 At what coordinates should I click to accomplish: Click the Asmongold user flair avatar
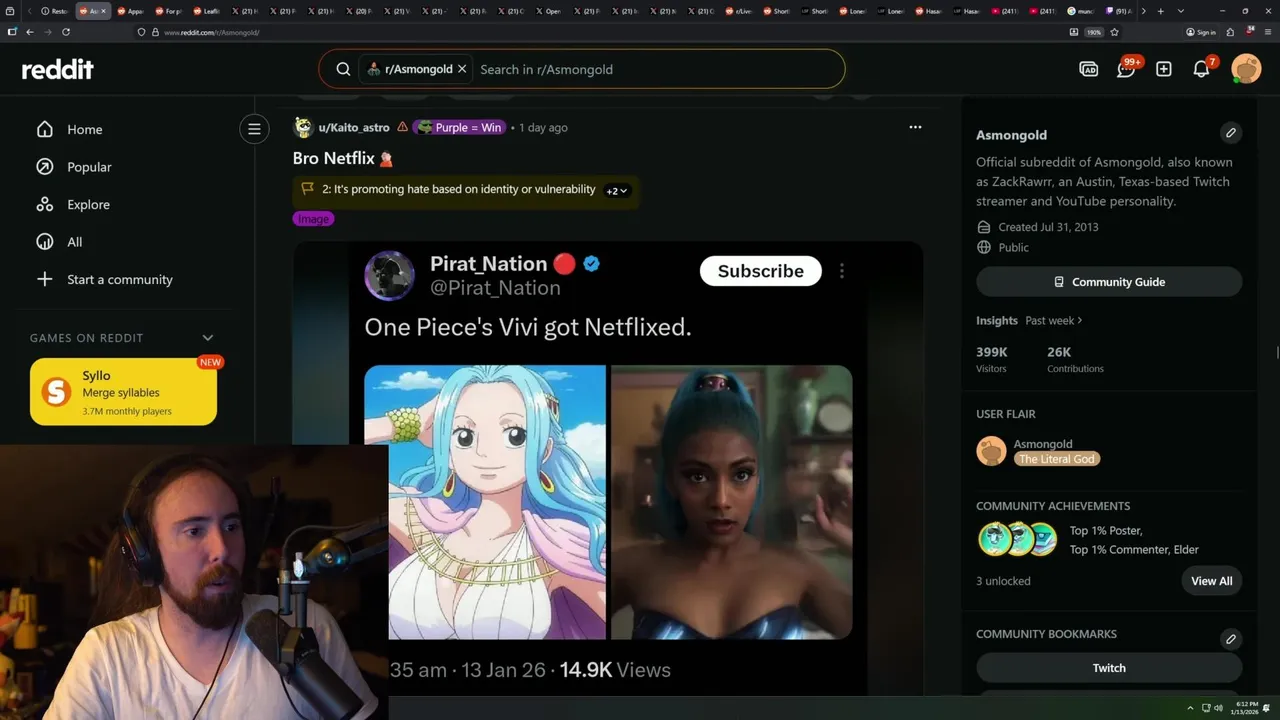coord(991,451)
